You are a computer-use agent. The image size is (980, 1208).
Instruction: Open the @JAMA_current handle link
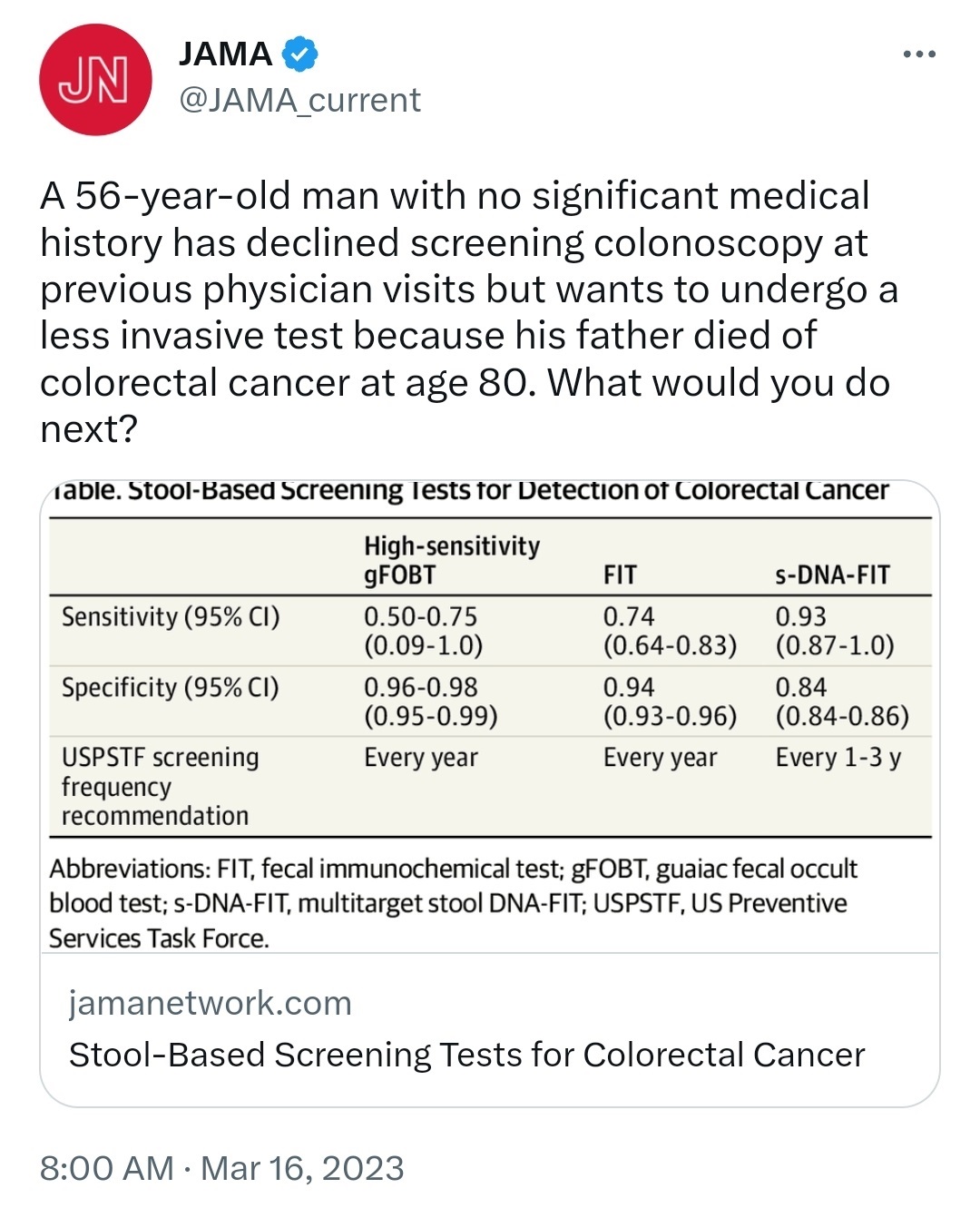(300, 100)
